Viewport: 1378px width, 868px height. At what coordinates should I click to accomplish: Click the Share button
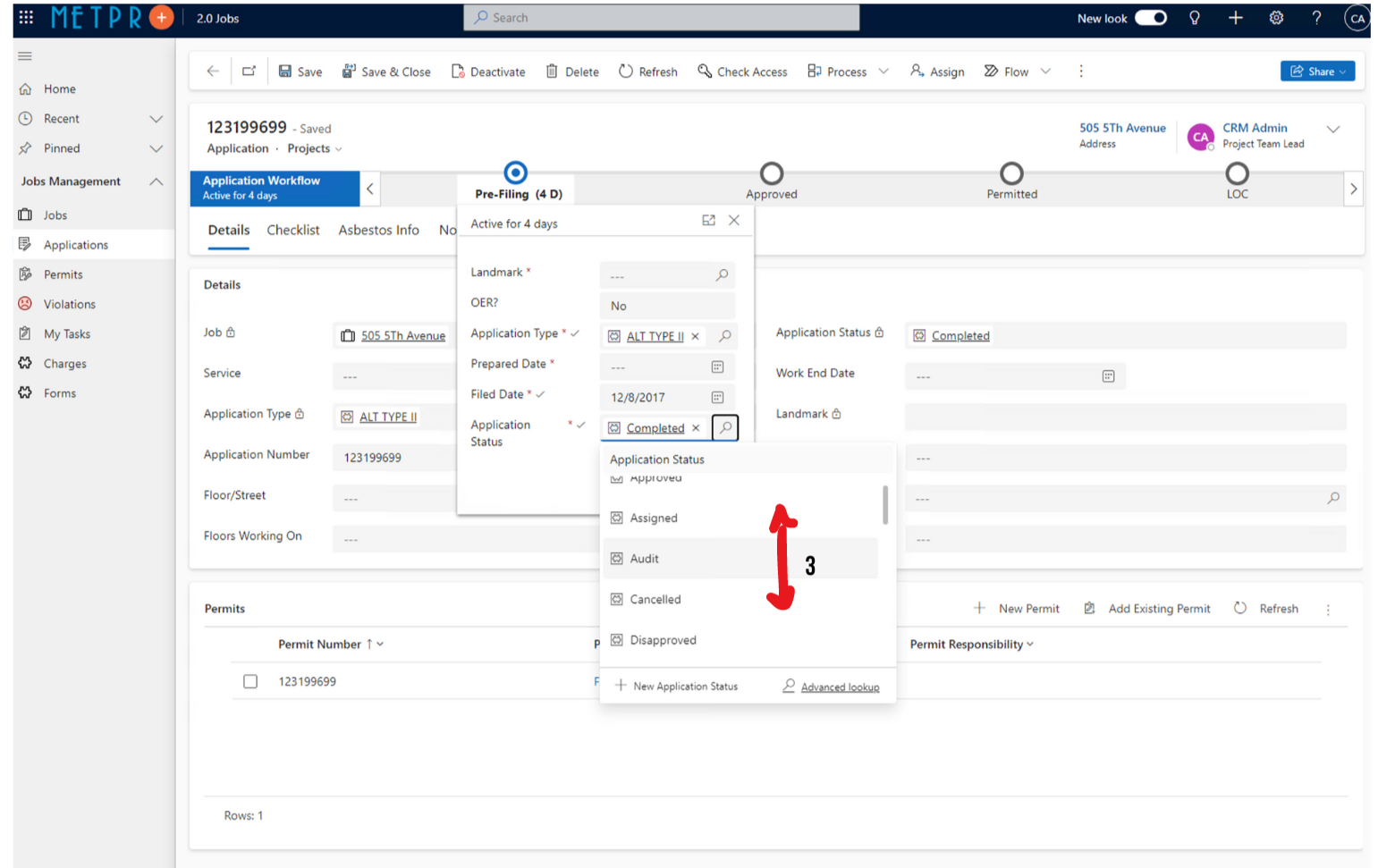(x=1316, y=72)
